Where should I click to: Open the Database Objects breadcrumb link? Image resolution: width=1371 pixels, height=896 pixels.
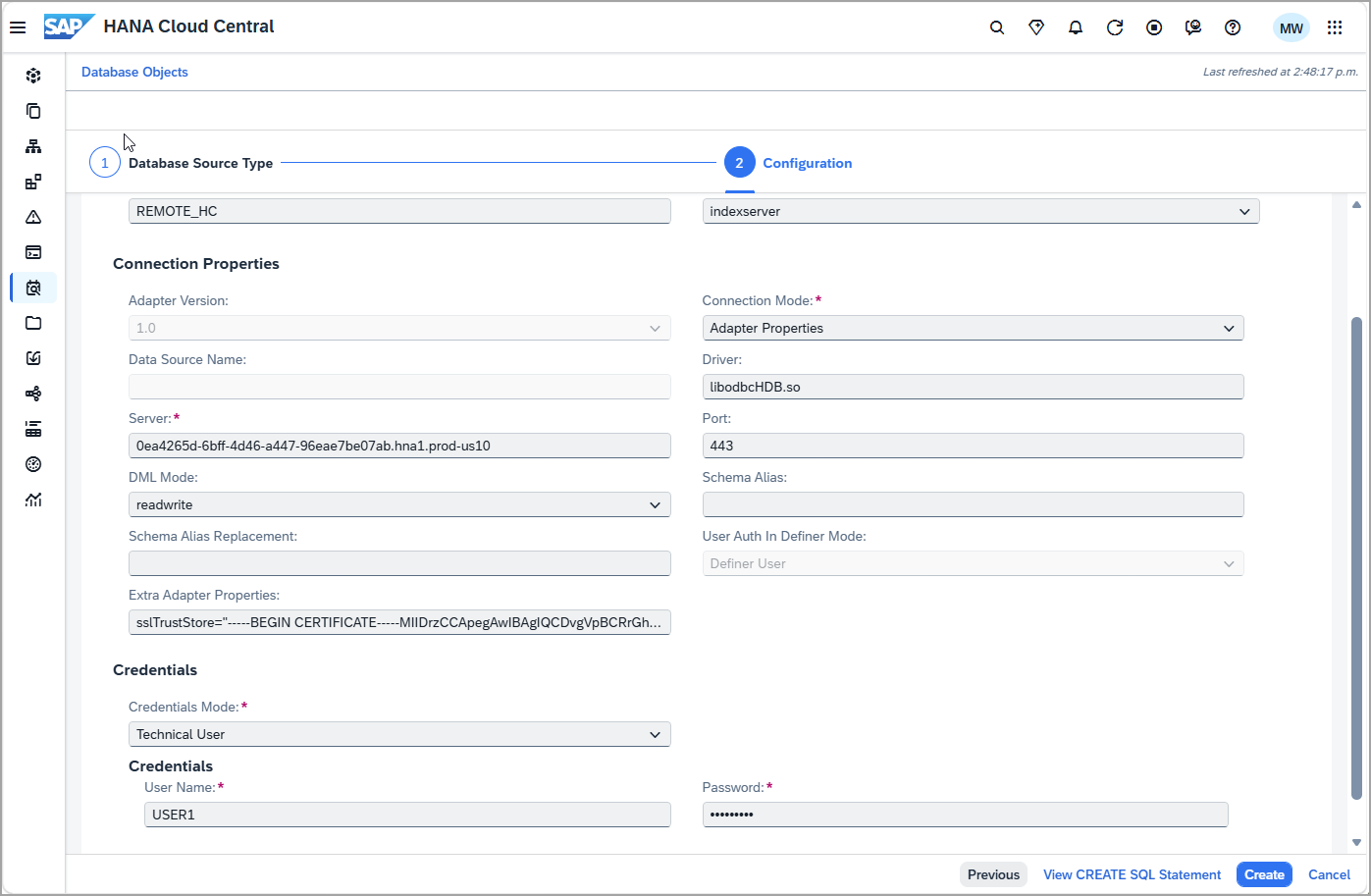tap(134, 72)
